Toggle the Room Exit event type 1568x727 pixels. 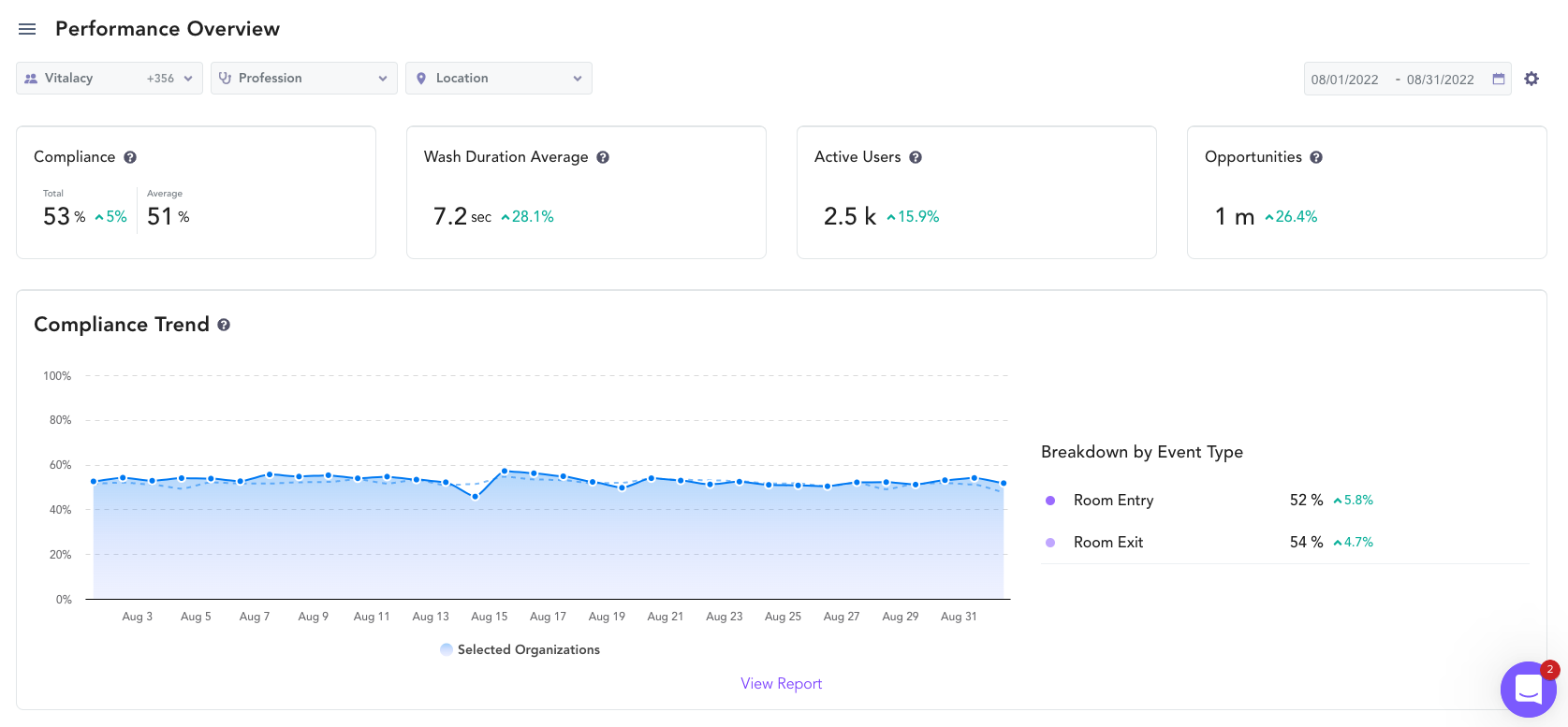(1108, 543)
